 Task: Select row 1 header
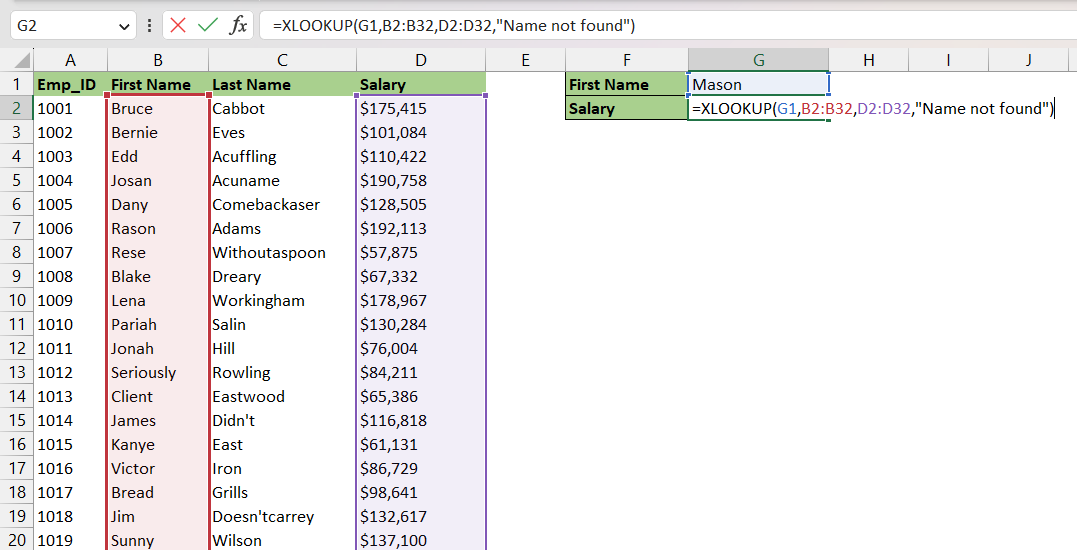pos(16,84)
